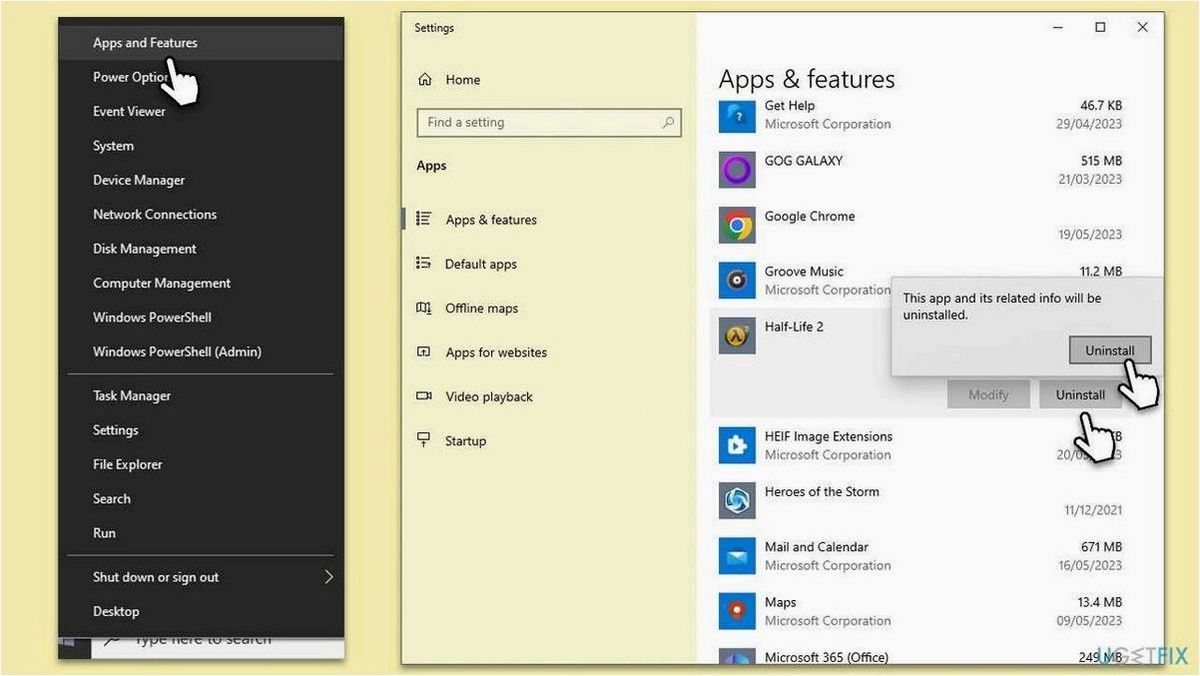The width and height of the screenshot is (1200, 676).
Task: Launch Disk Management from menu
Action: coord(145,249)
